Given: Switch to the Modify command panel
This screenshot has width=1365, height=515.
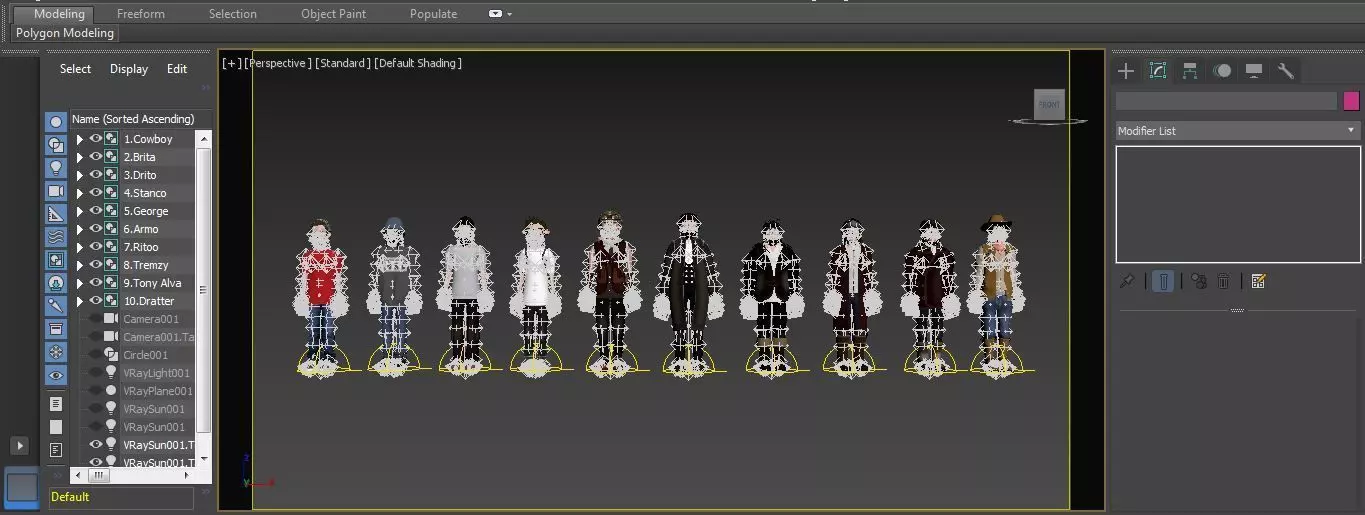Looking at the screenshot, I should (1158, 70).
